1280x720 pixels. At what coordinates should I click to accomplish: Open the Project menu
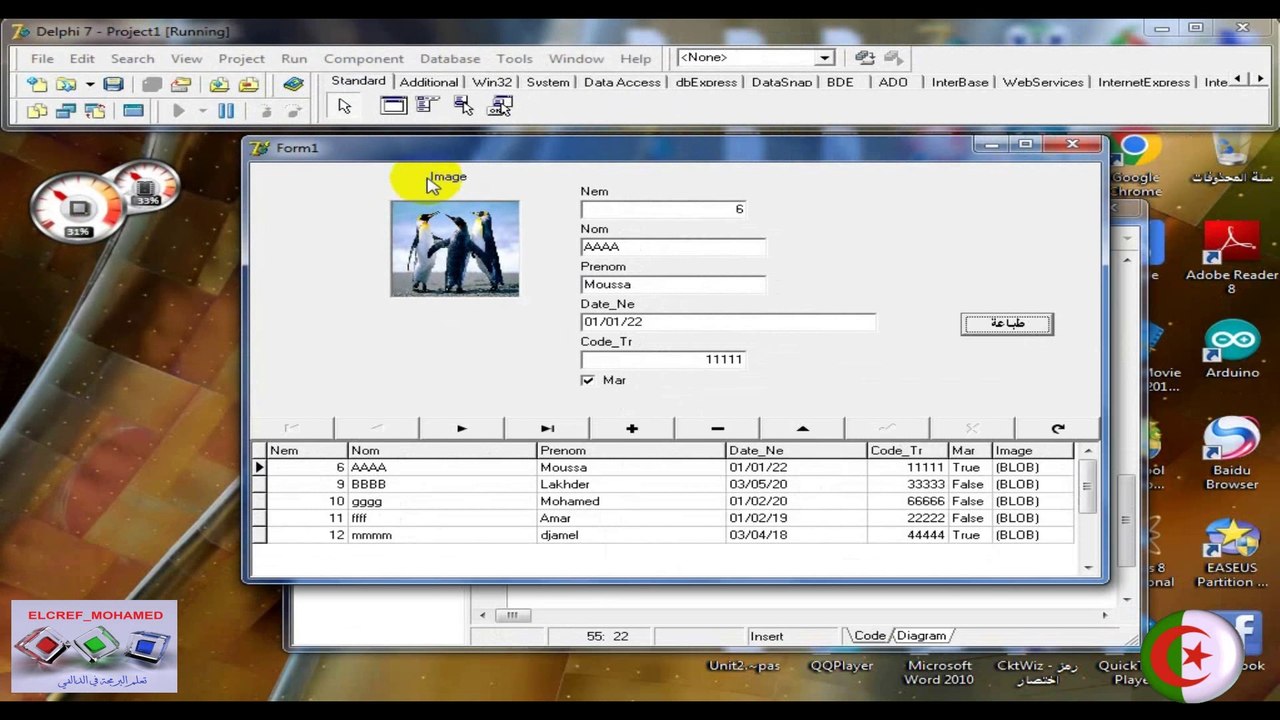[241, 59]
